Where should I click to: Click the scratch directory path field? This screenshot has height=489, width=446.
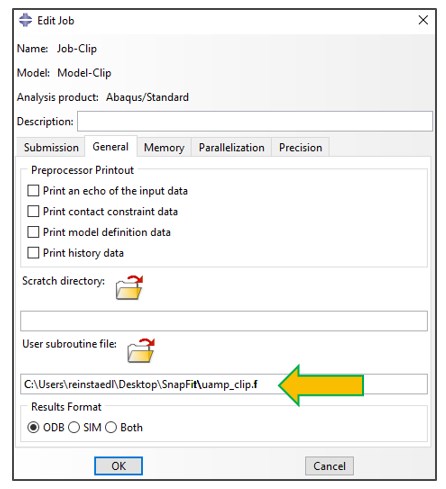click(224, 321)
